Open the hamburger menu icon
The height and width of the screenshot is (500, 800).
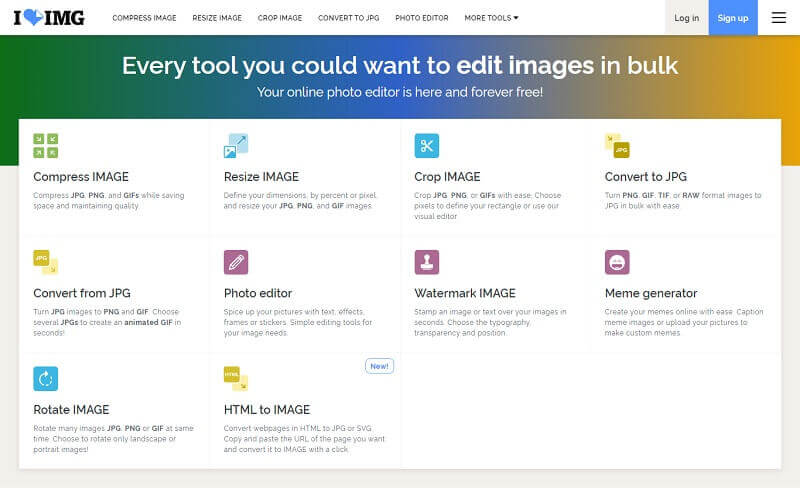779,18
